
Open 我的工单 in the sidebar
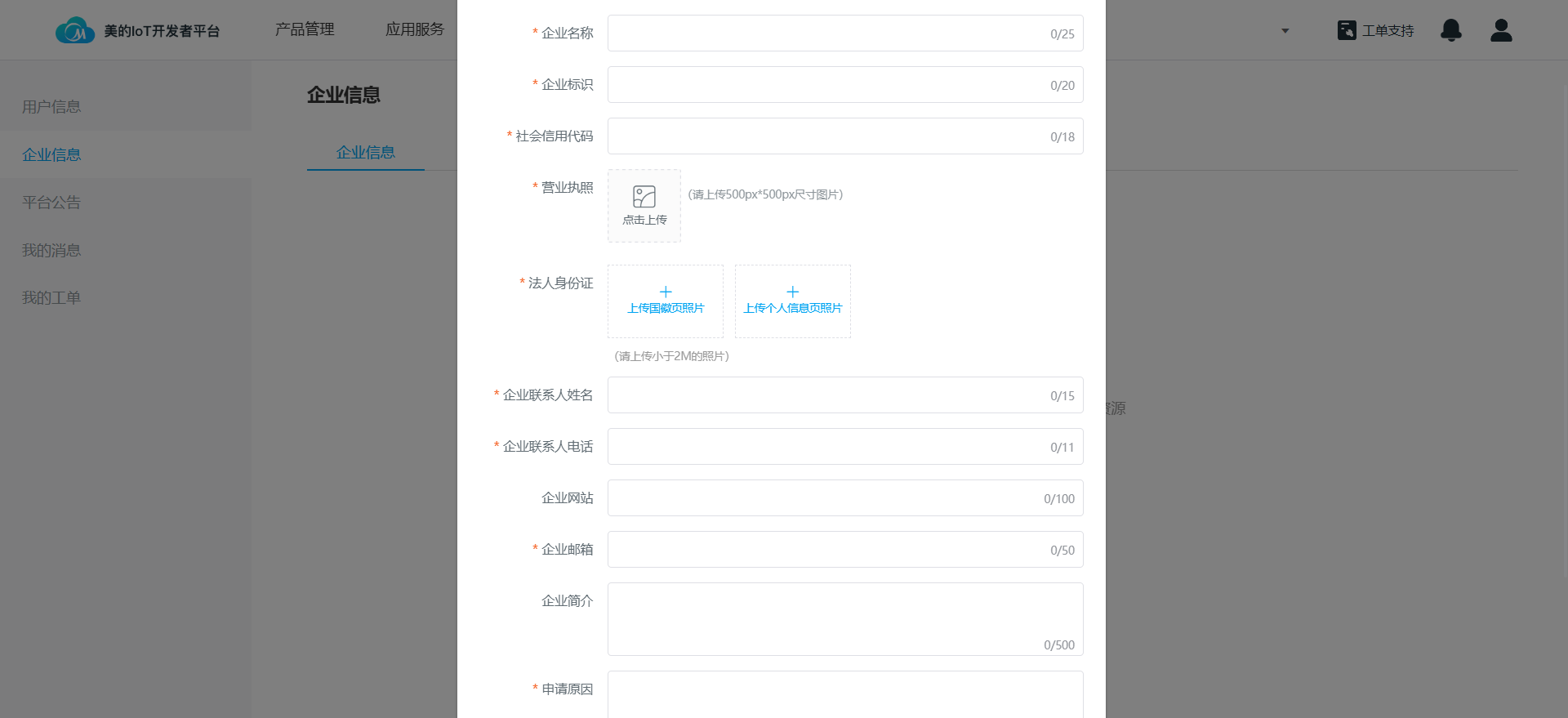point(51,298)
